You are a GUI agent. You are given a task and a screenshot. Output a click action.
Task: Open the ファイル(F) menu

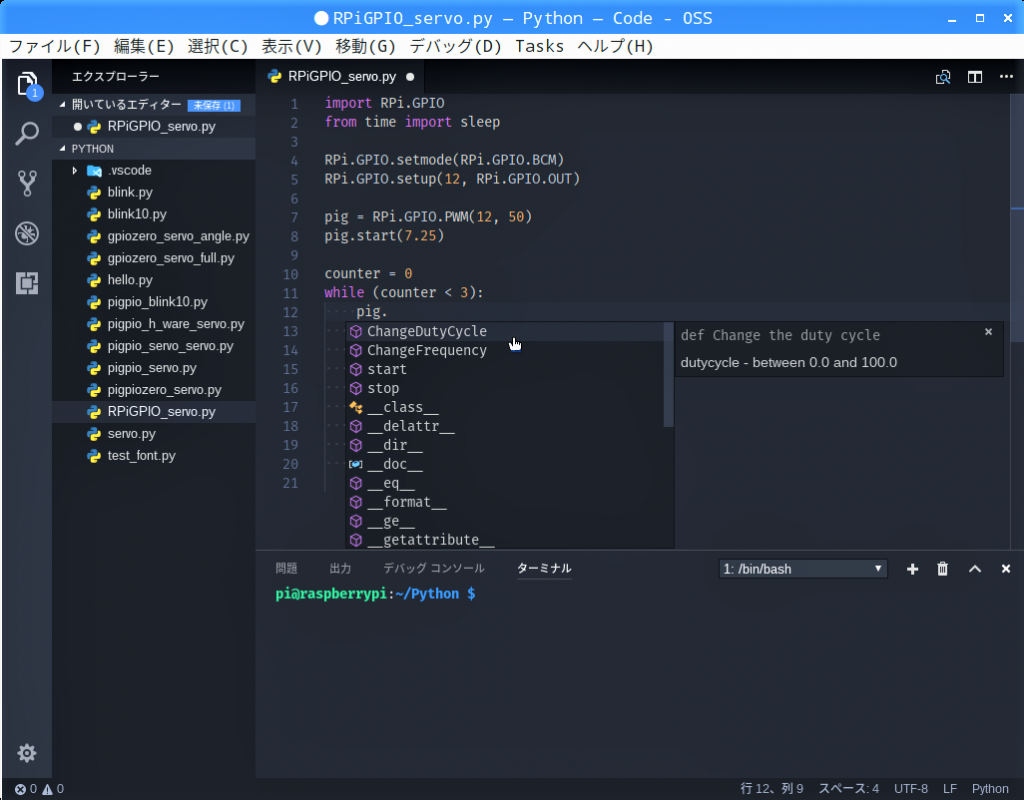(55, 46)
